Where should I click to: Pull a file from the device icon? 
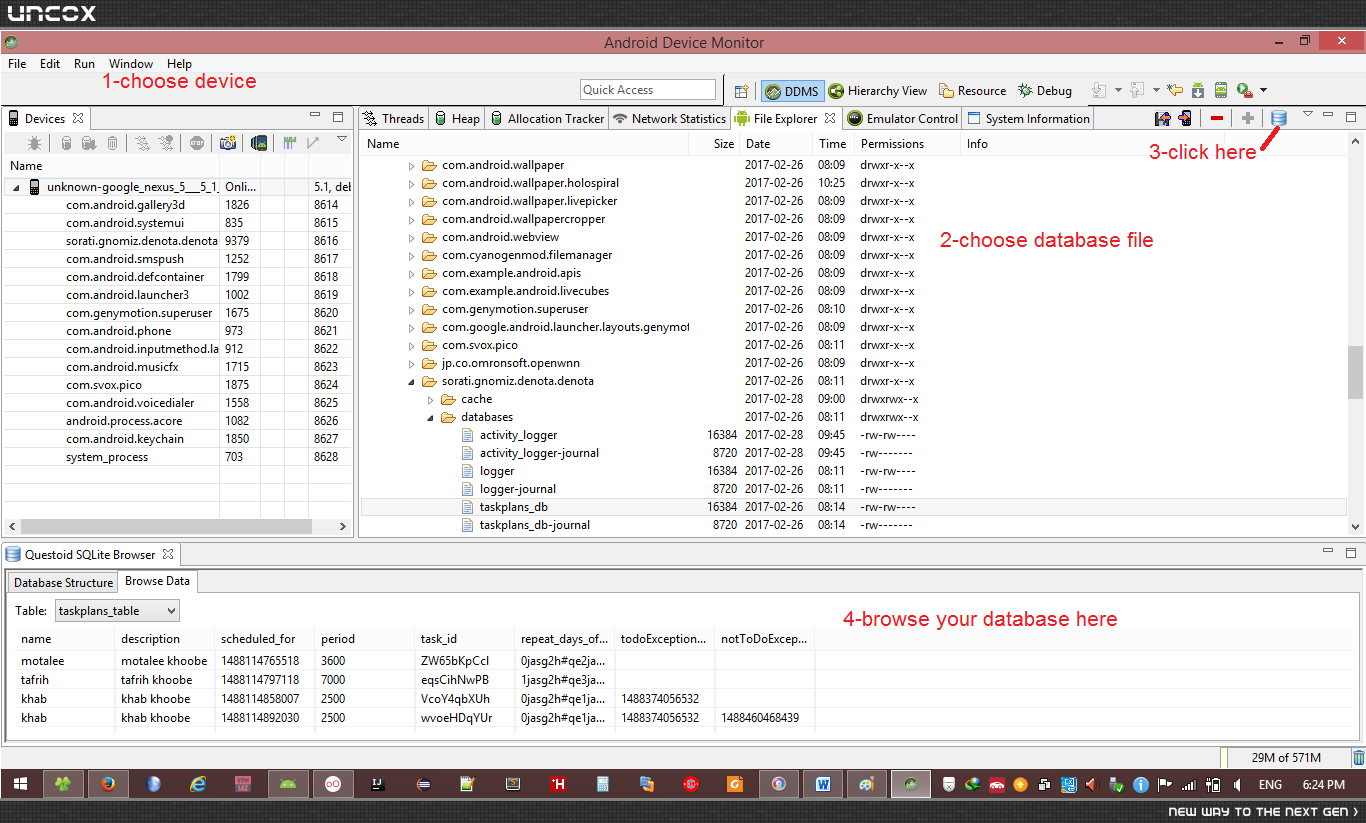pos(1162,118)
